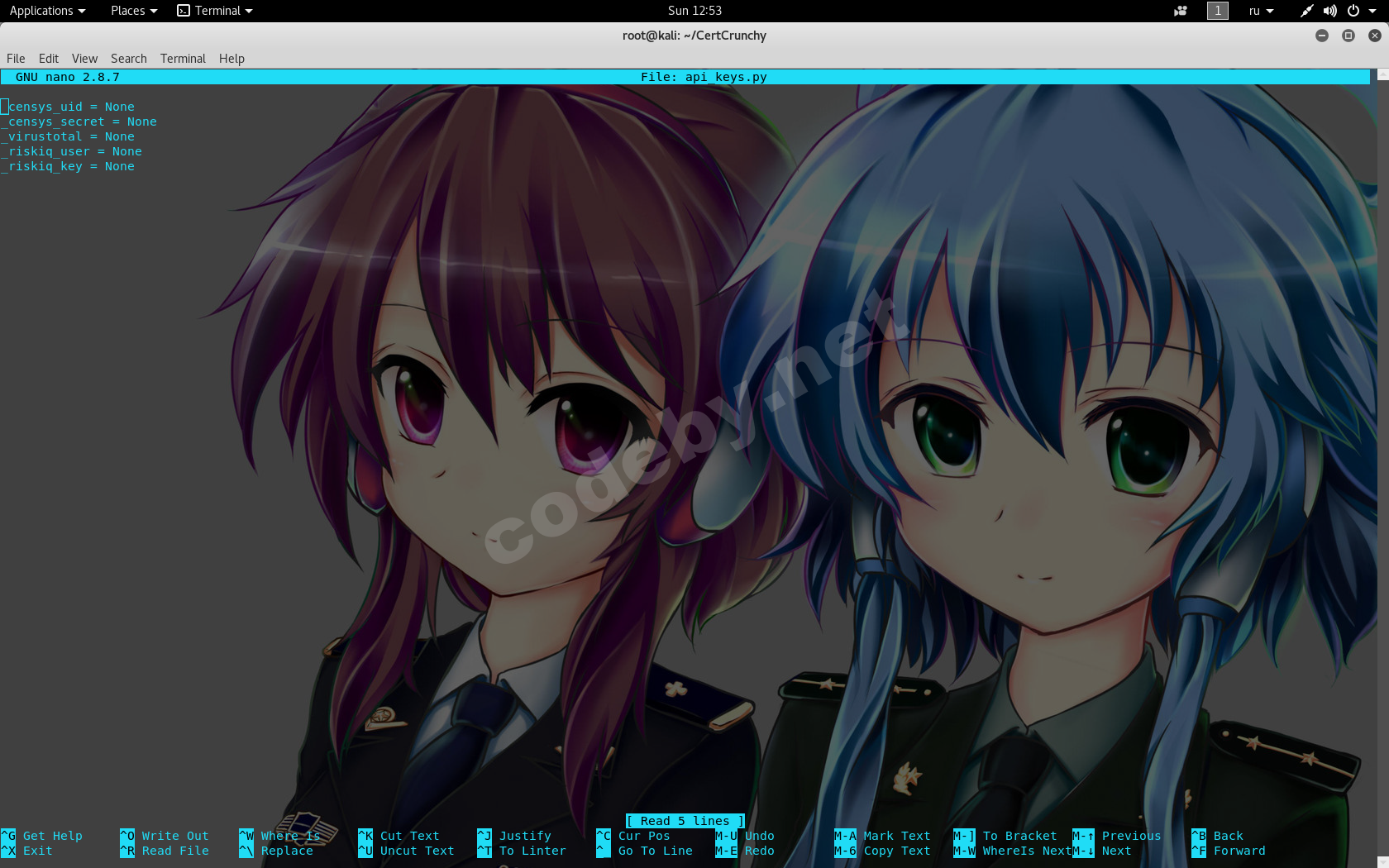This screenshot has width=1389, height=868.
Task: Click the Back shortcut label
Action: [x=1229, y=836]
